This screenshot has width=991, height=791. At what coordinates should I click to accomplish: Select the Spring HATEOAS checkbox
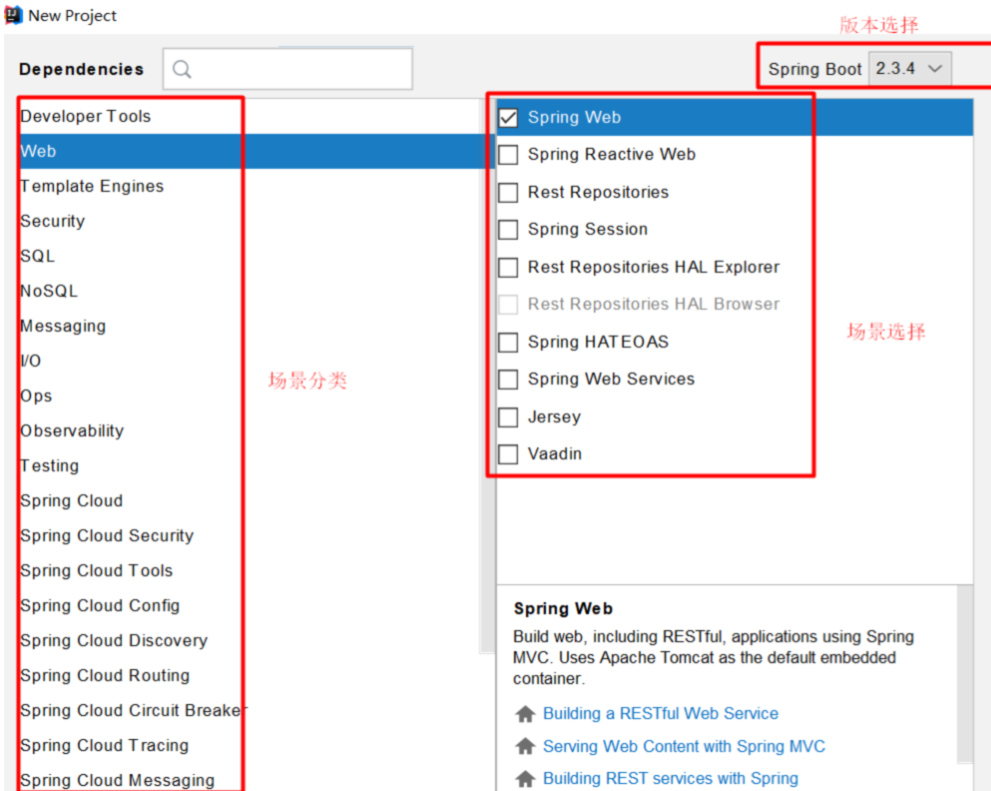point(508,342)
